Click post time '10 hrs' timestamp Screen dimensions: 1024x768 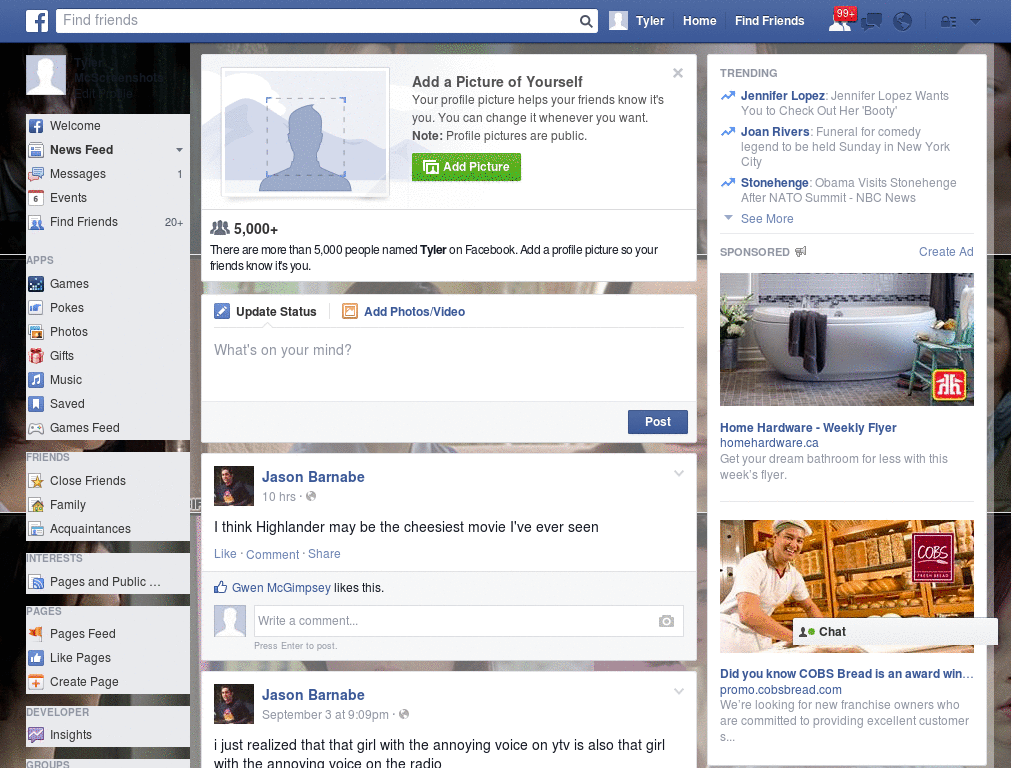click(279, 497)
